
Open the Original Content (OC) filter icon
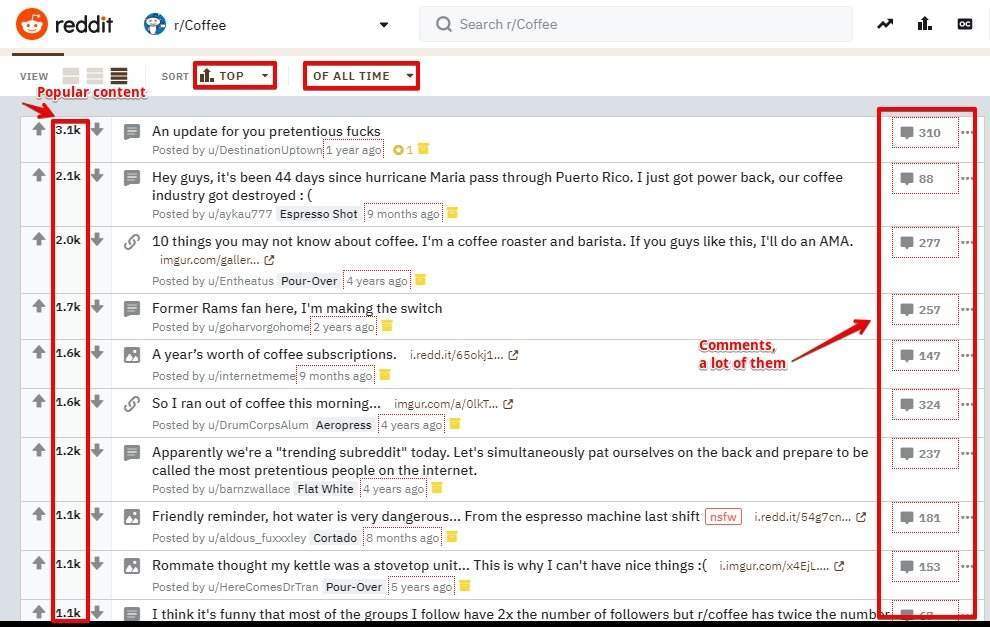tap(963, 24)
